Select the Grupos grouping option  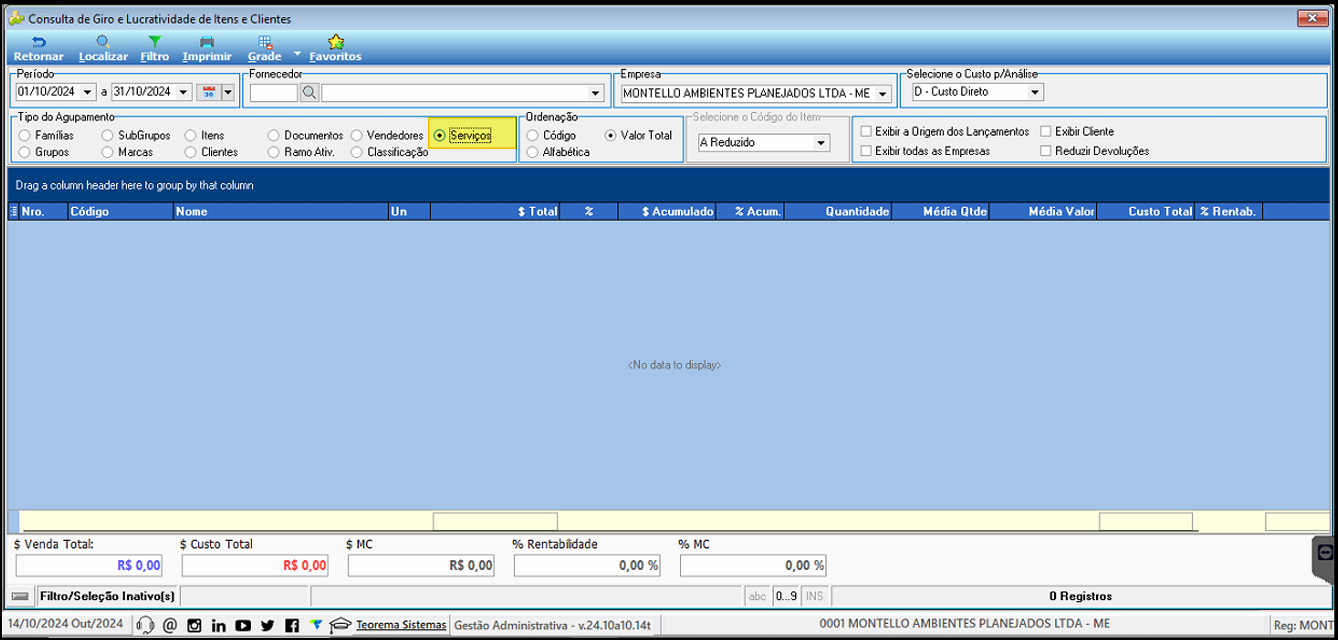pyautogui.click(x=24, y=152)
